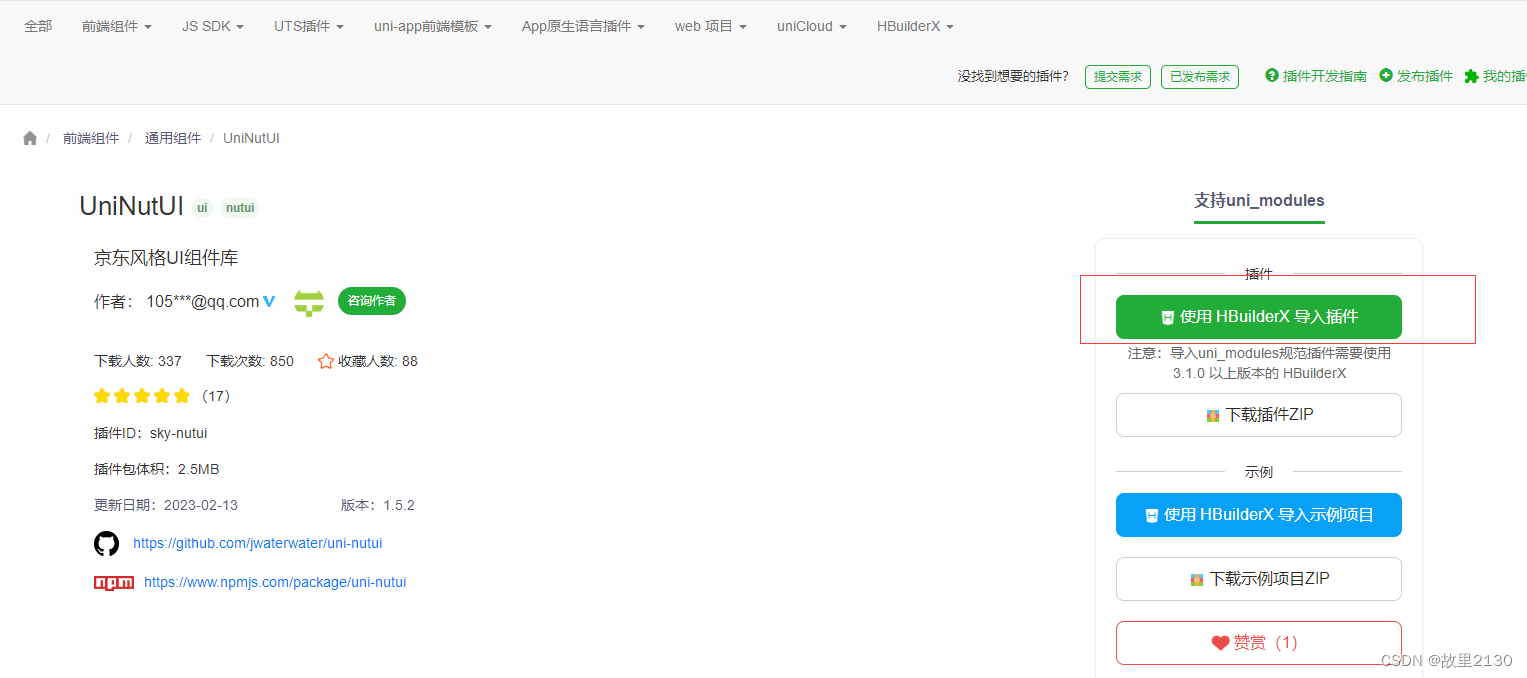1527x678 pixels.
Task: Expand the HBuilderX dropdown menu
Action: (915, 26)
